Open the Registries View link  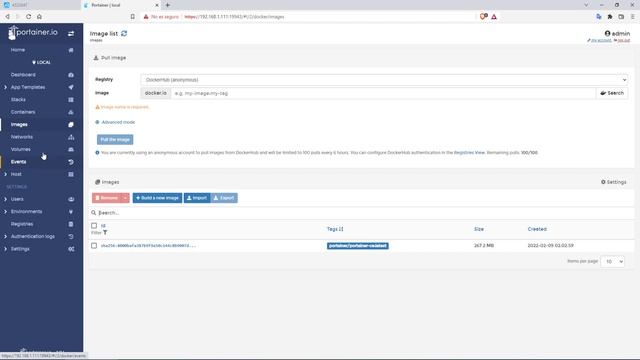pos(469,153)
